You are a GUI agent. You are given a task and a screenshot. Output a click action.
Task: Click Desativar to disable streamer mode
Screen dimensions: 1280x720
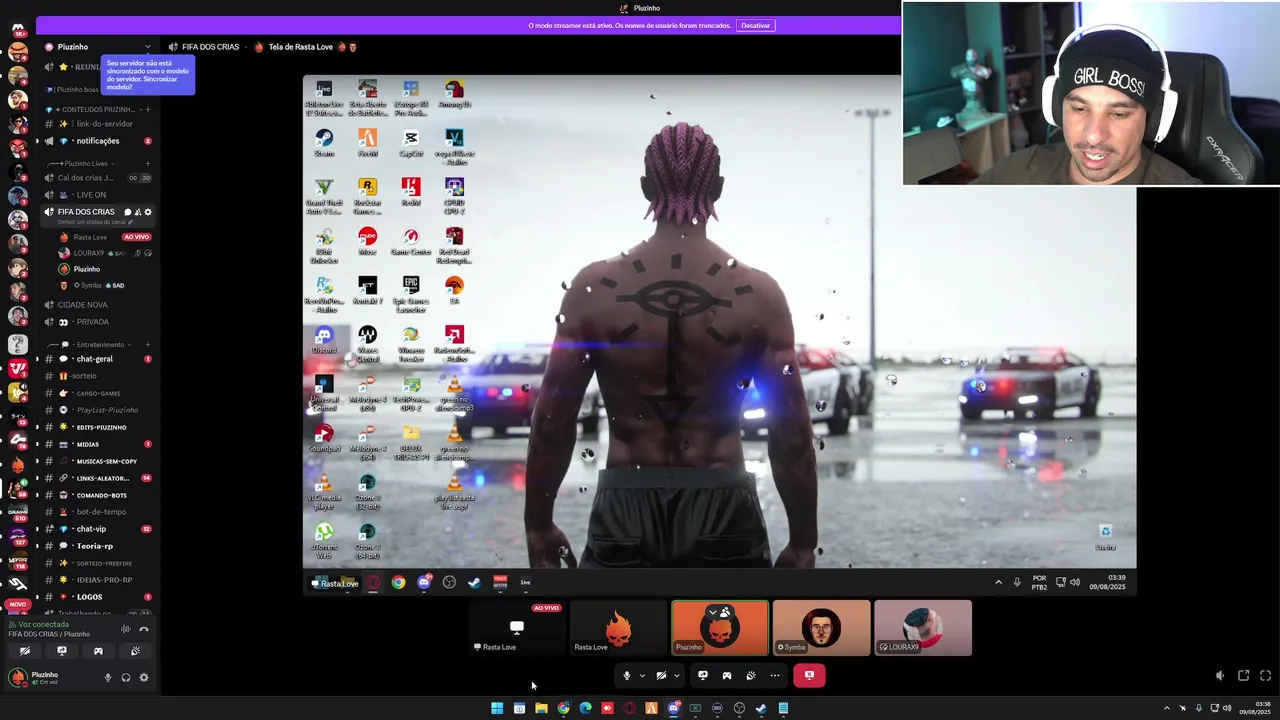756,25
